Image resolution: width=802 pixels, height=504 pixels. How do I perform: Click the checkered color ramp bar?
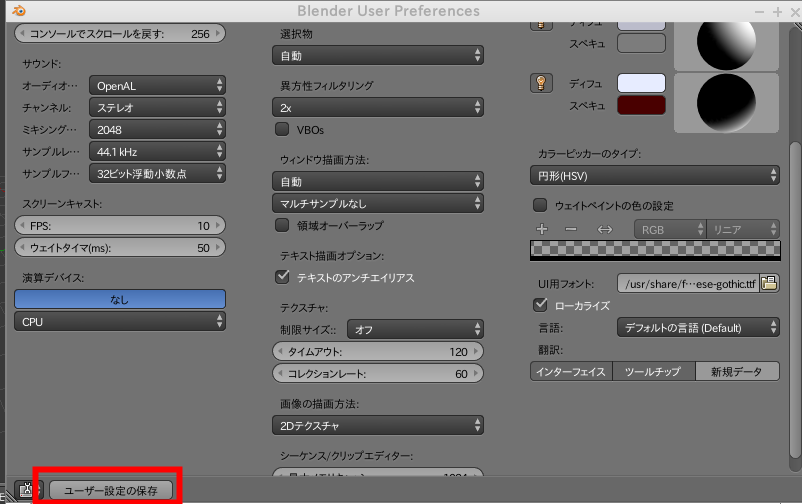pos(655,250)
